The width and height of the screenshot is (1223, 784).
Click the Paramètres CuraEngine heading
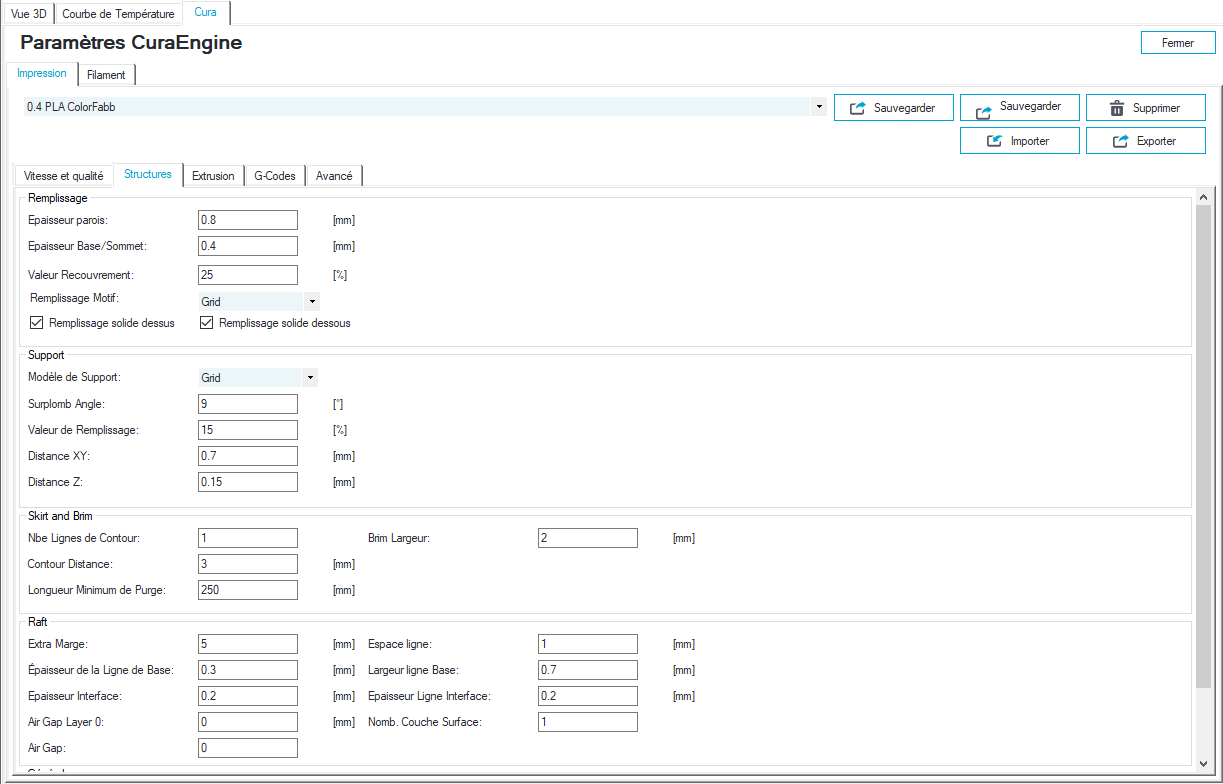[x=131, y=43]
